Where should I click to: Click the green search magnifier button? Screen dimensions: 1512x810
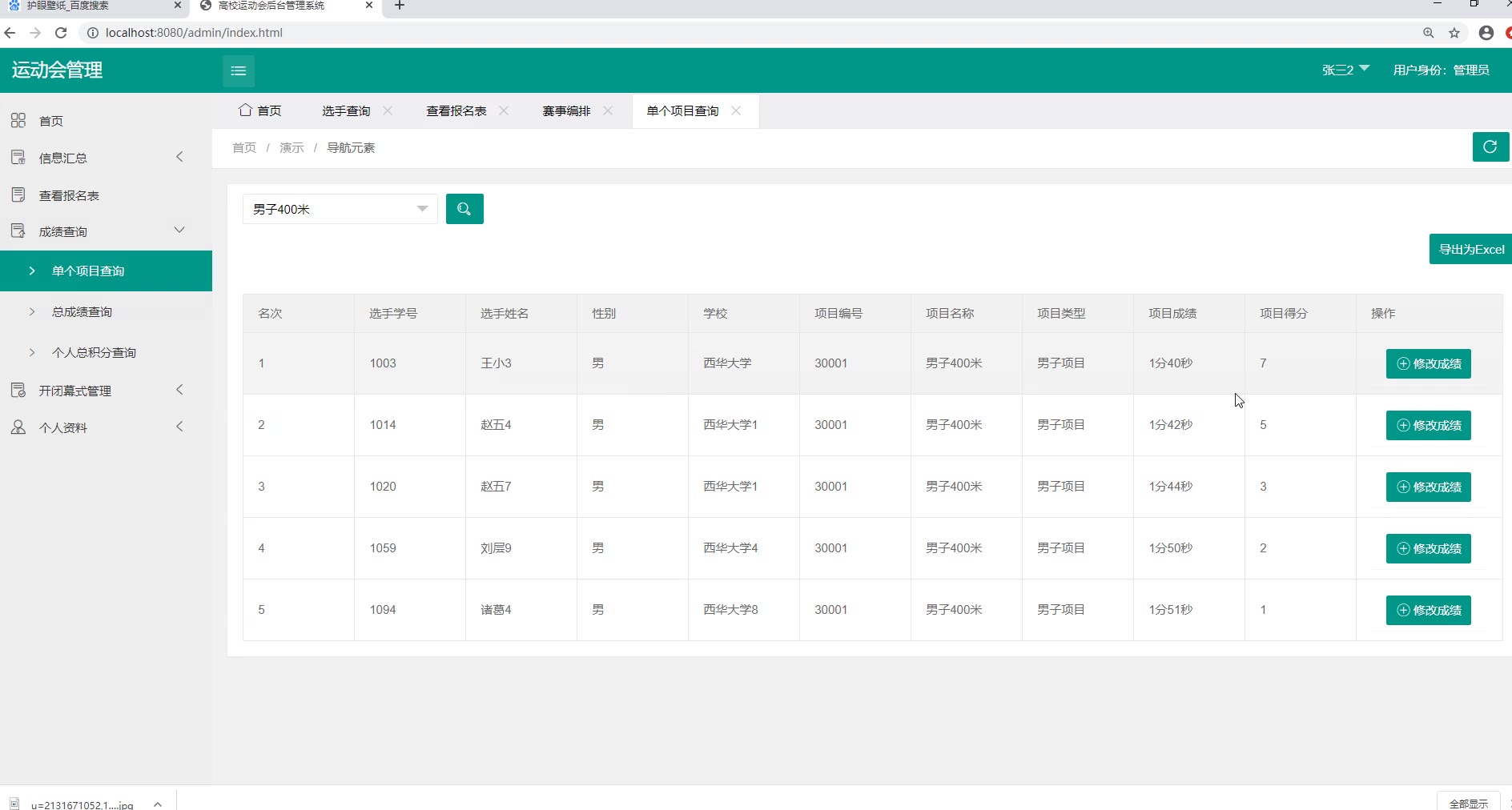coord(464,209)
